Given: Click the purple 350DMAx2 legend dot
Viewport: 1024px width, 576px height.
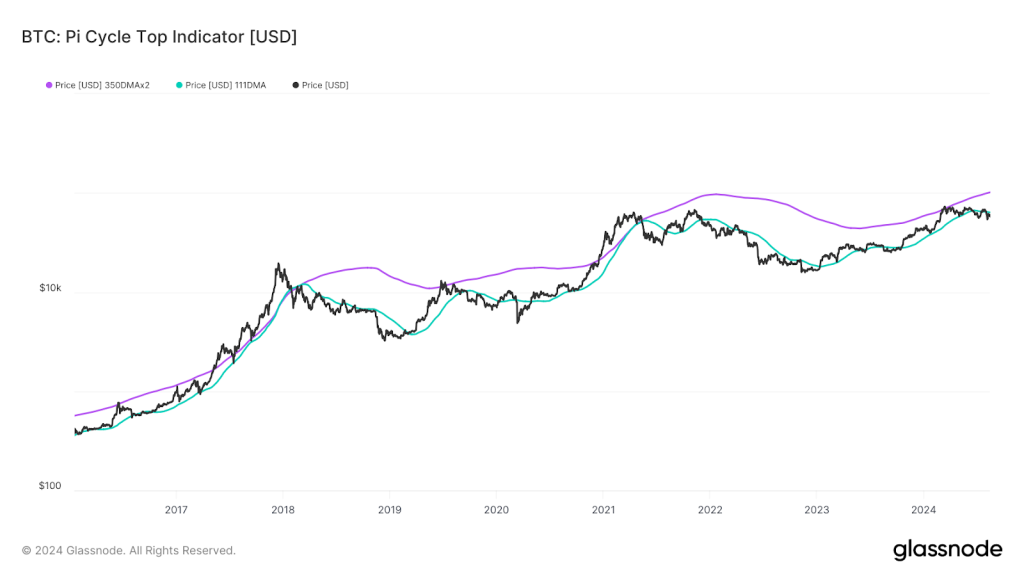Looking at the screenshot, I should pyautogui.click(x=49, y=85).
